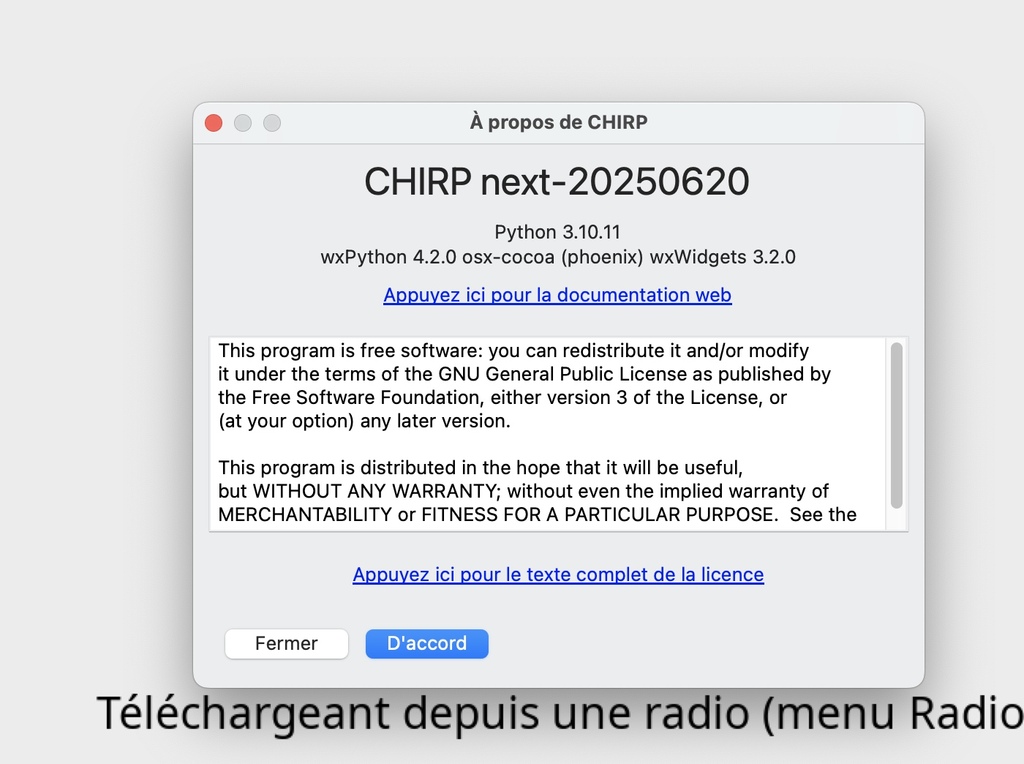1024x764 pixels.
Task: Click the 'À propos de CHIRP' title text
Action: (x=558, y=122)
